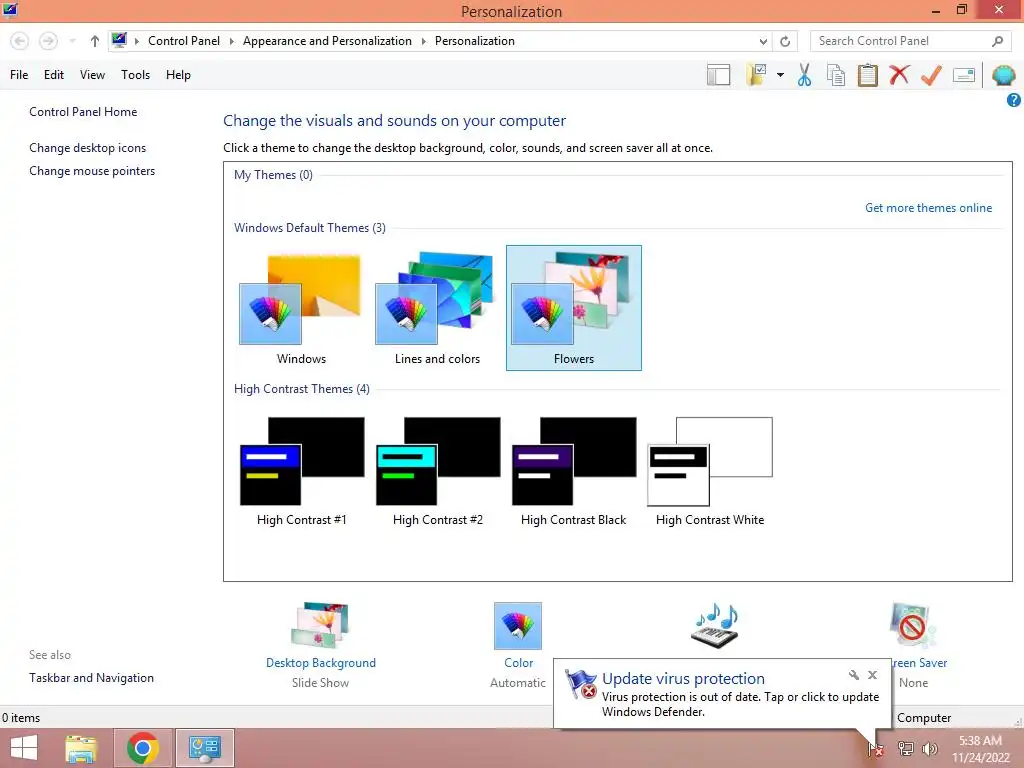This screenshot has width=1024, height=768.
Task: Expand chevron after Appearance and Personalization
Action: tap(423, 41)
